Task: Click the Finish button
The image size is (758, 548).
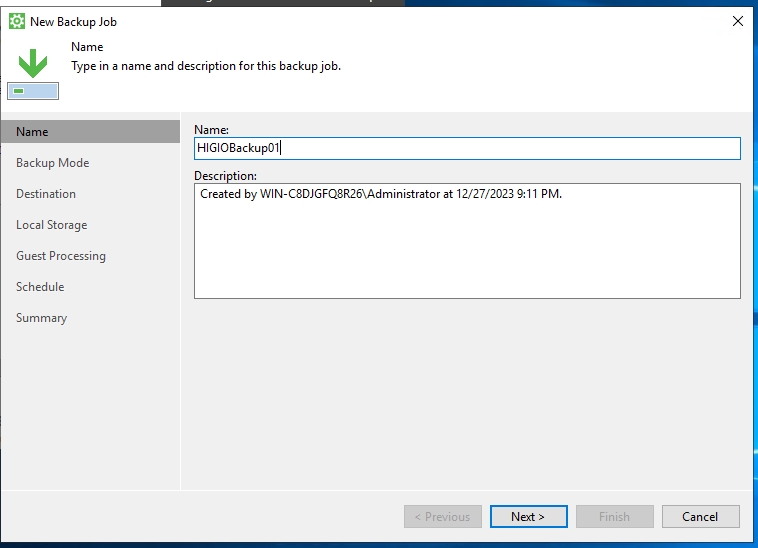Action: click(x=614, y=517)
